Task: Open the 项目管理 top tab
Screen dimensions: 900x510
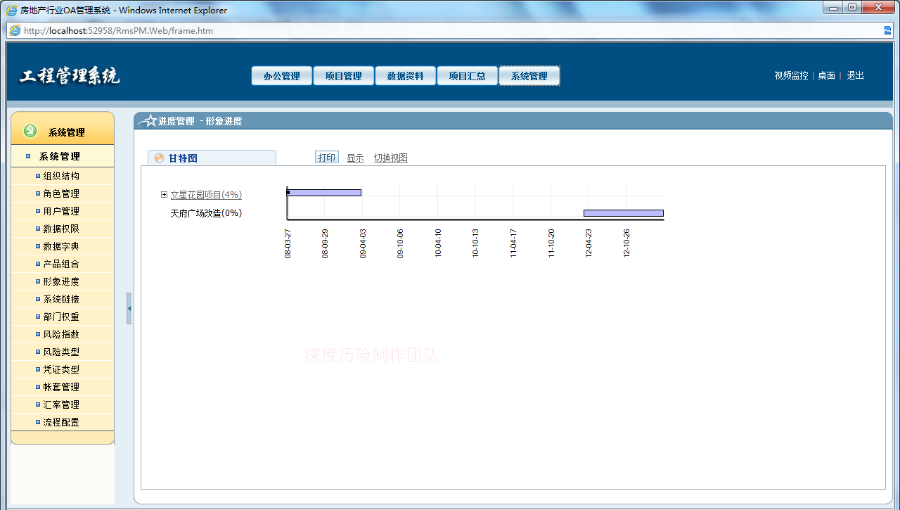Action: (x=343, y=76)
